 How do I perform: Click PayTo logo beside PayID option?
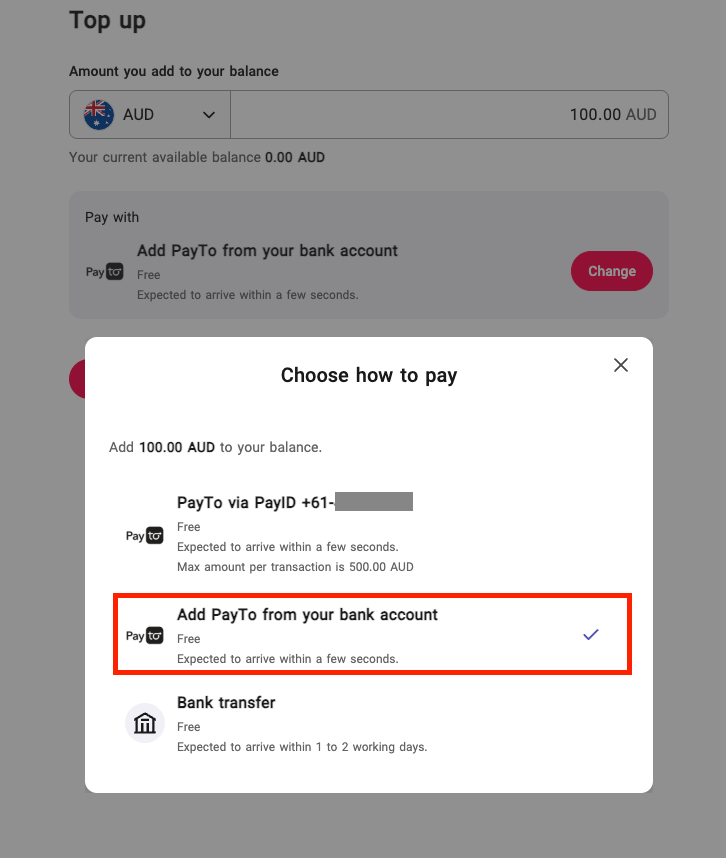pyautogui.click(x=144, y=535)
